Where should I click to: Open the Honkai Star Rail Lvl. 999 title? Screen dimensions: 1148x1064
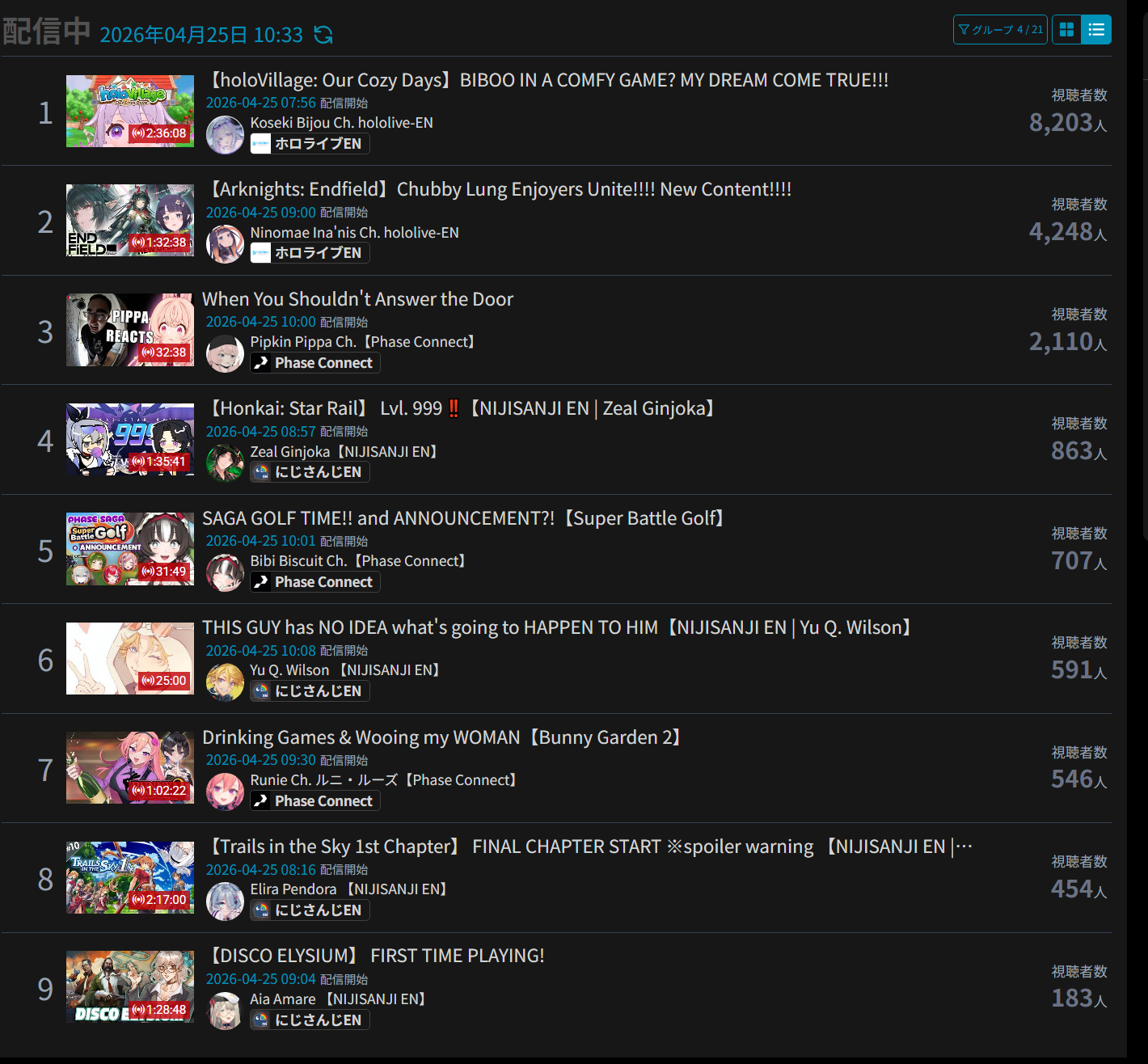click(x=461, y=408)
